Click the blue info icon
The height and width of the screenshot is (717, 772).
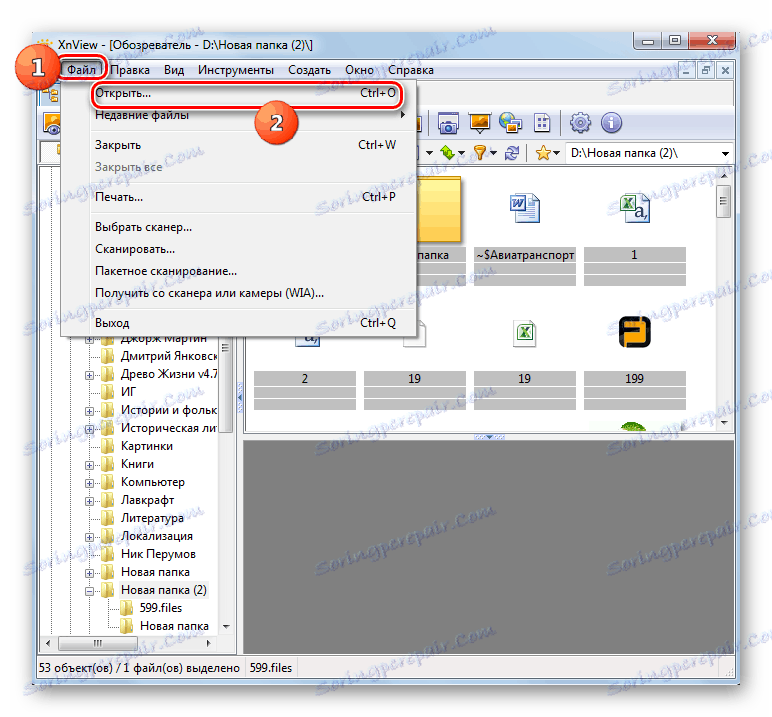click(611, 123)
